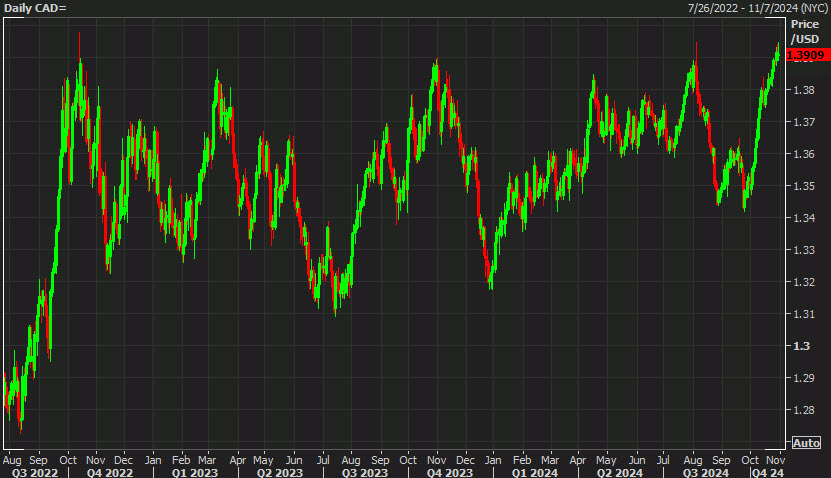
Task: Click the 1.33 price axis label
Action: 803,250
